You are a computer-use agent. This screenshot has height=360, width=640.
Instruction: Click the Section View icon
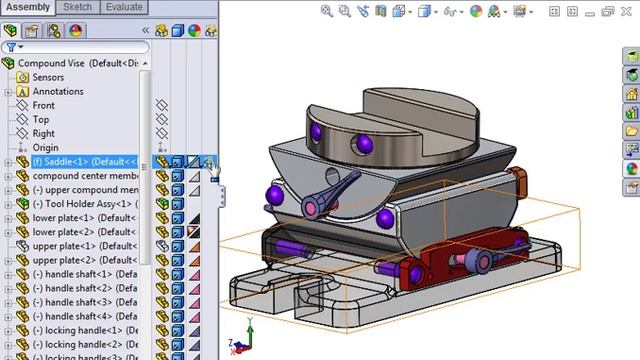tap(380, 11)
